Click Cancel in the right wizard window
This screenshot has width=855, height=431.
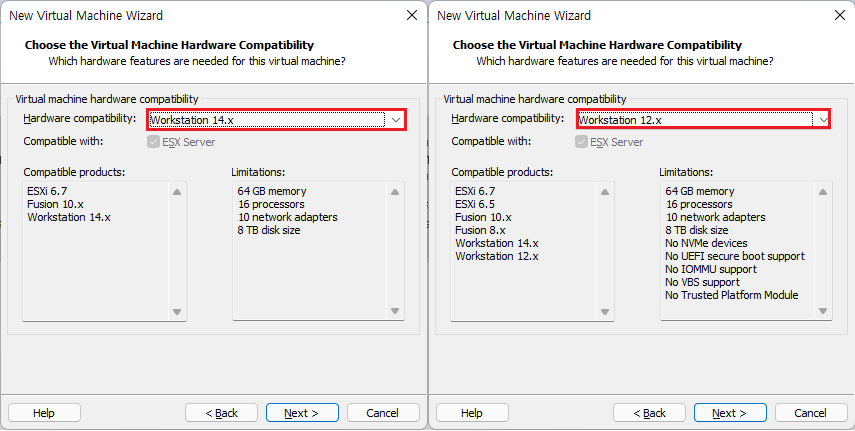(x=811, y=413)
